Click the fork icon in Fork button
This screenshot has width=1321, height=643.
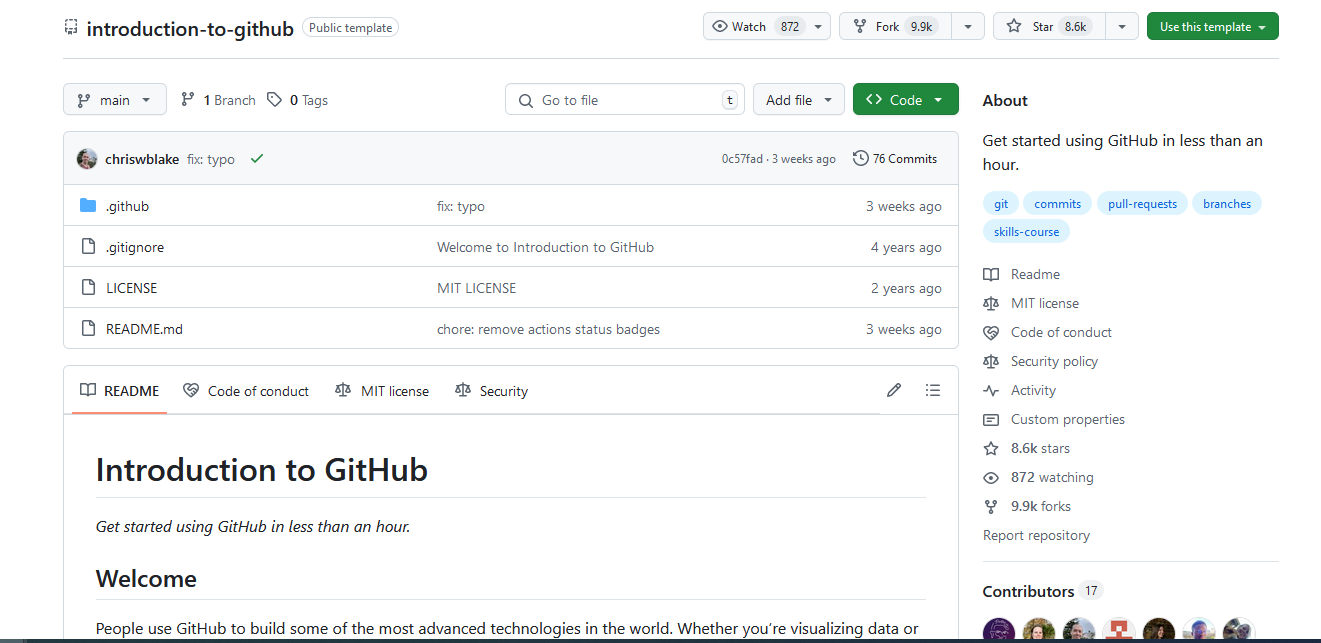tap(859, 27)
